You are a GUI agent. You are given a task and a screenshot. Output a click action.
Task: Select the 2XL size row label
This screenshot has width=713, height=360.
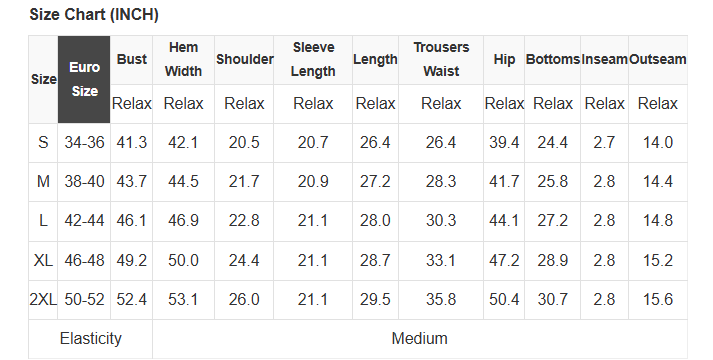click(x=43, y=300)
